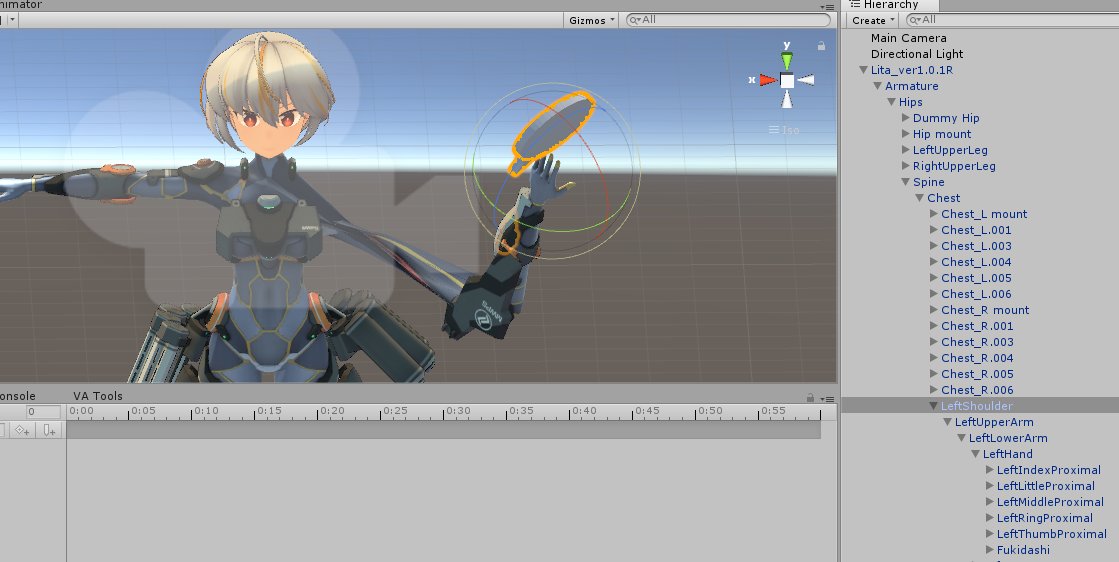
Task: Select Chest_R.001 in Hierarchy
Action: click(977, 326)
